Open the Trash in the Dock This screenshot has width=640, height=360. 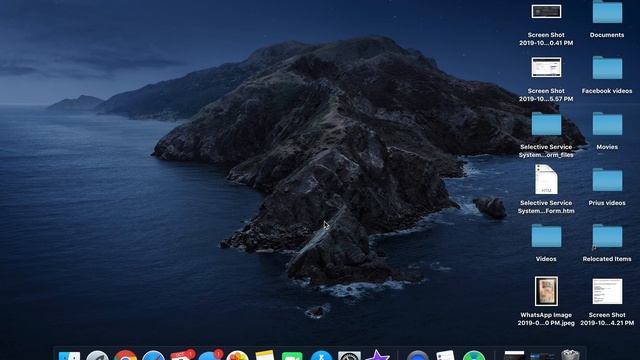(x=570, y=356)
